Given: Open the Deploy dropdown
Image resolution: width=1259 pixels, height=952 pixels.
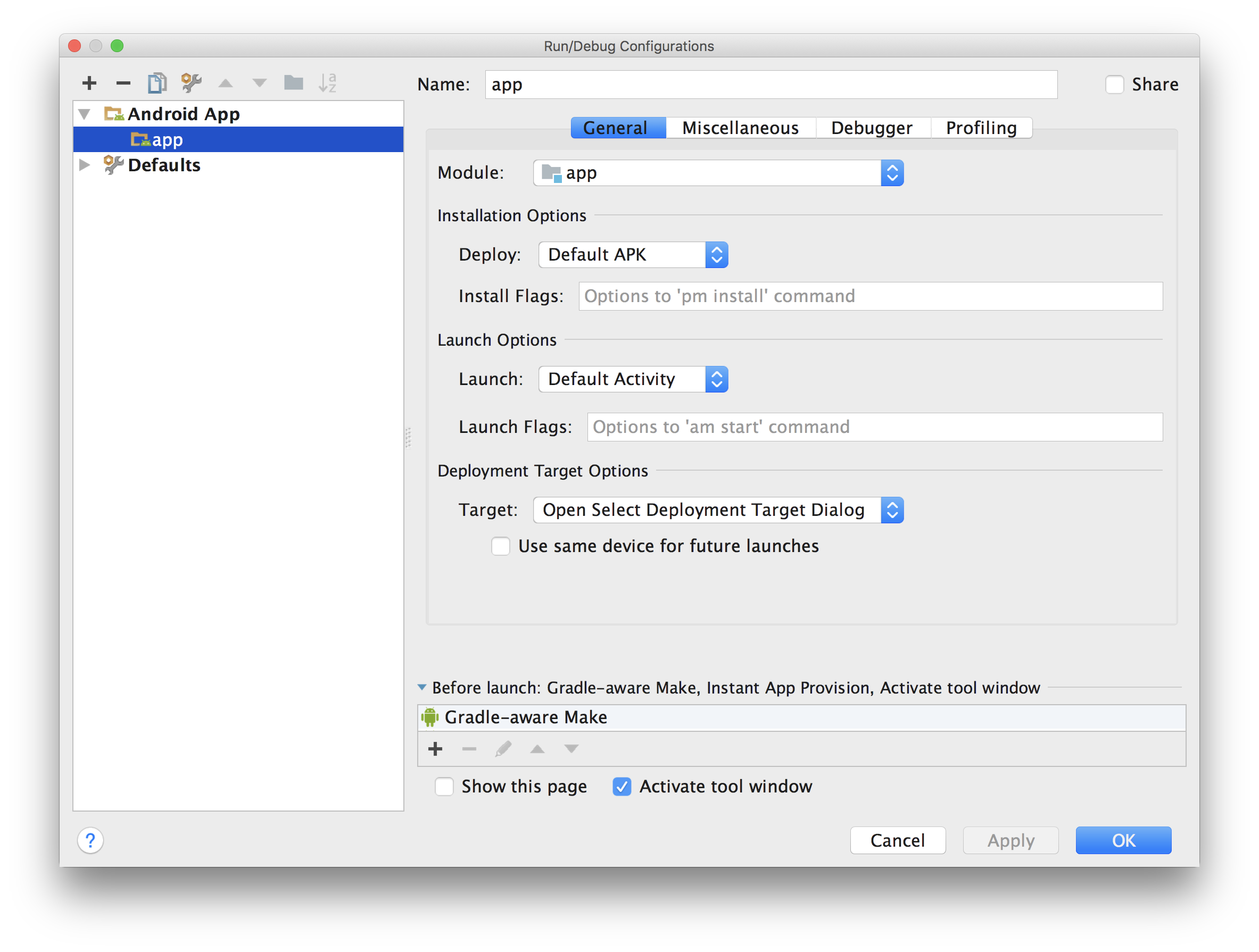Looking at the screenshot, I should [x=633, y=255].
